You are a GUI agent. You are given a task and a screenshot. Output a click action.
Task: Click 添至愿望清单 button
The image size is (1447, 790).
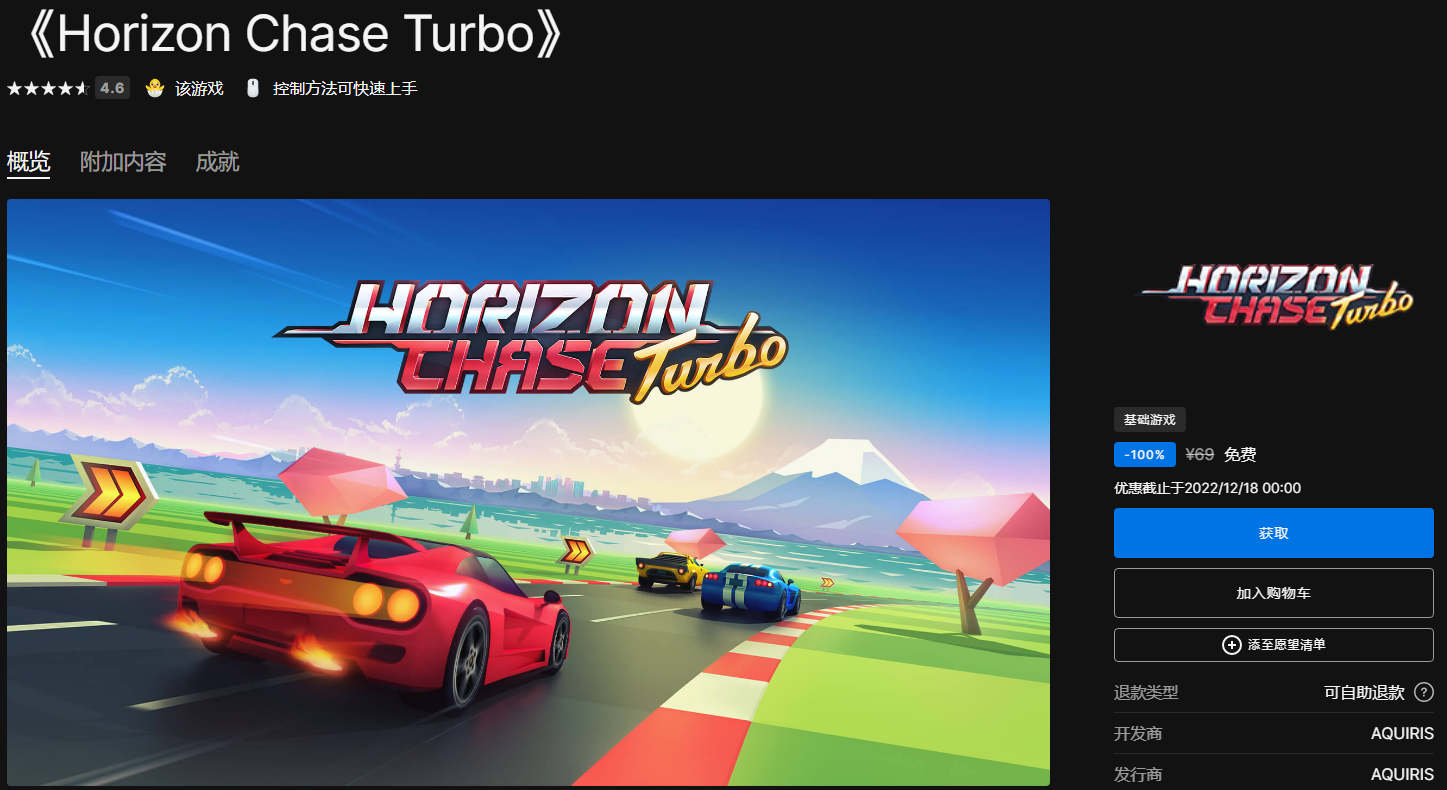point(1274,645)
